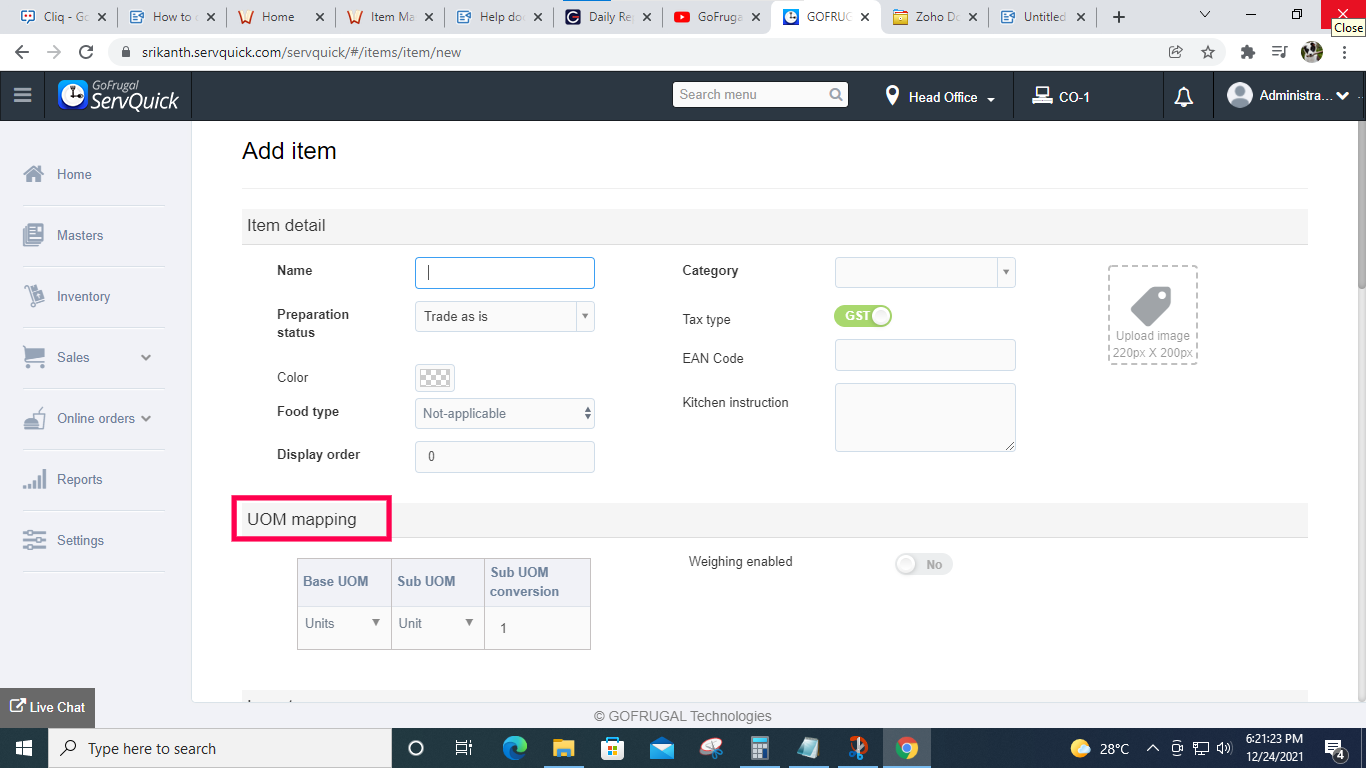
Task: Open the Chrome tab search chevron
Action: point(1205,14)
